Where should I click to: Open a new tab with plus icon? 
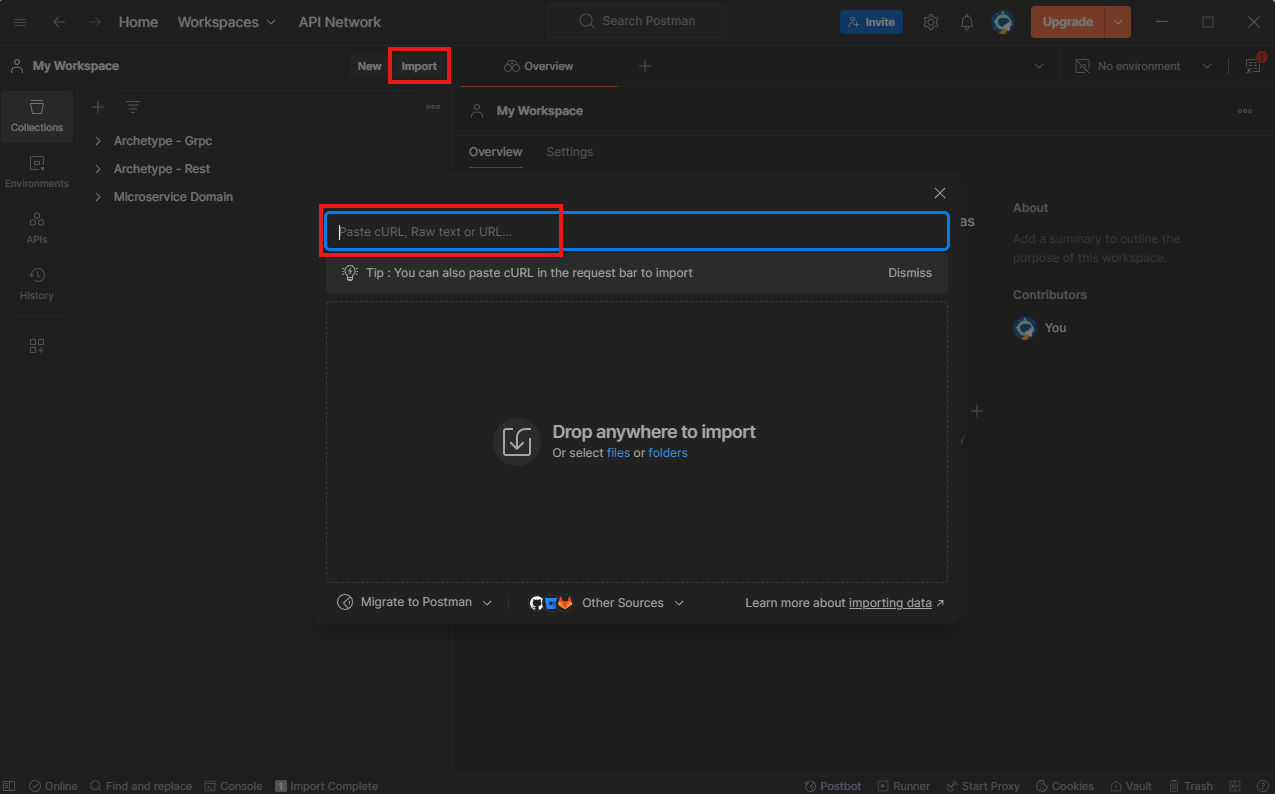click(645, 66)
